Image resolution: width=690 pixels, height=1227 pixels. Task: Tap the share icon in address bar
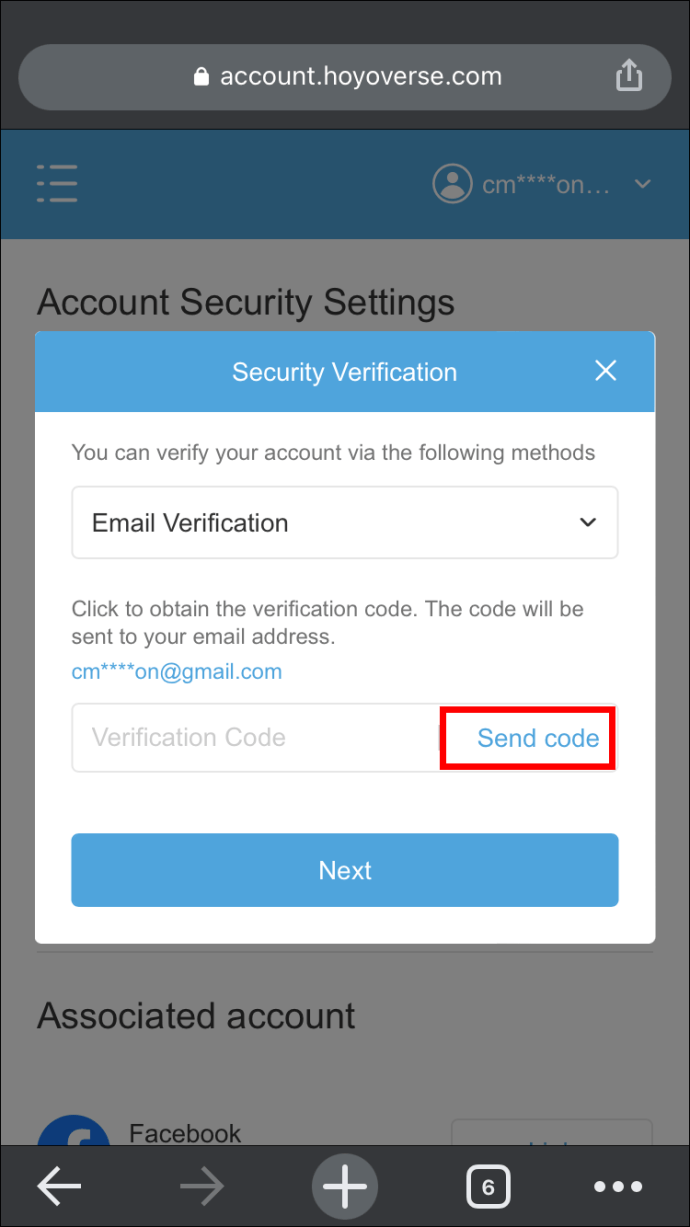[x=628, y=75]
